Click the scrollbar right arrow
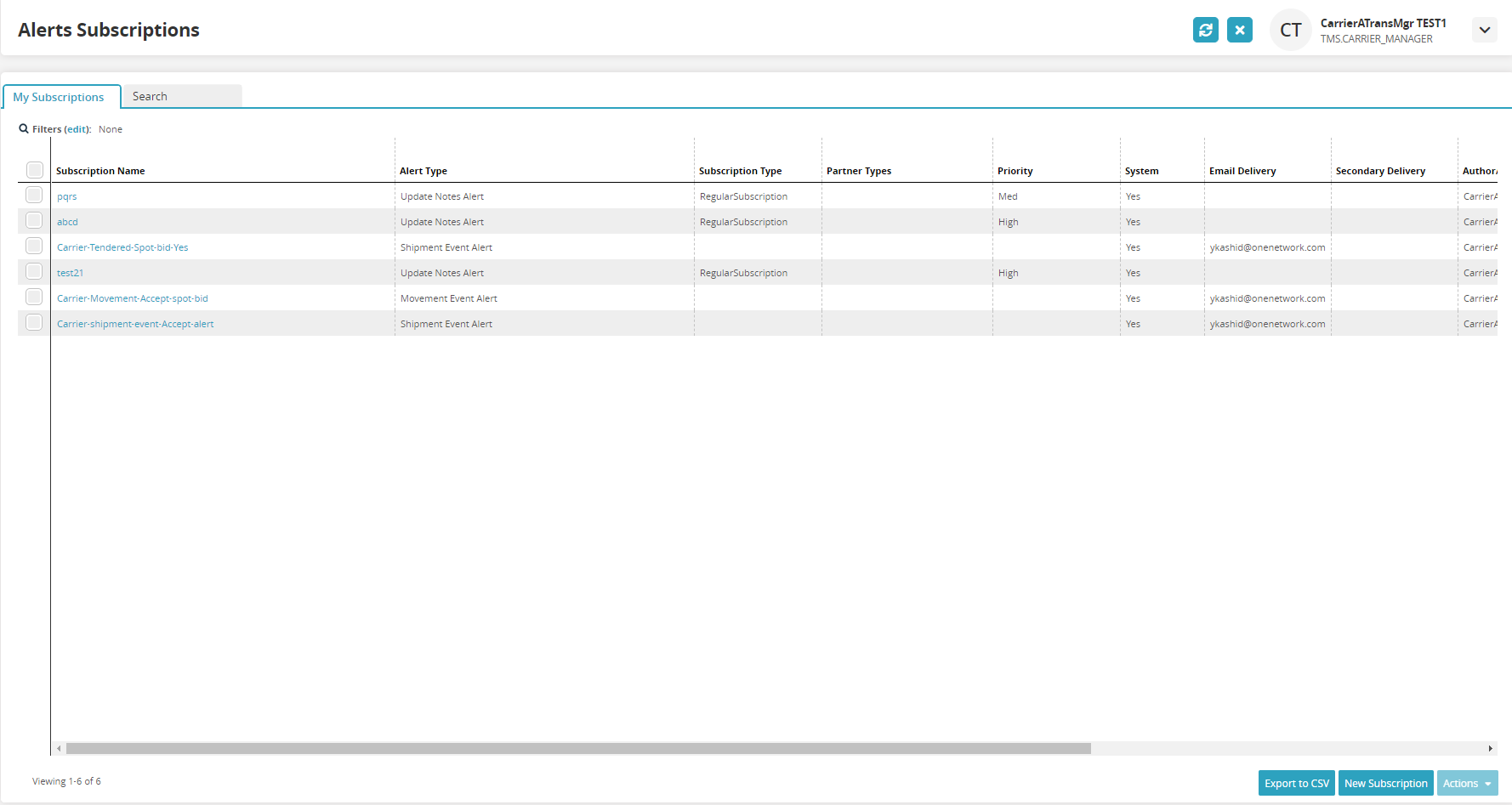This screenshot has height=805, width=1512. coord(1490,749)
